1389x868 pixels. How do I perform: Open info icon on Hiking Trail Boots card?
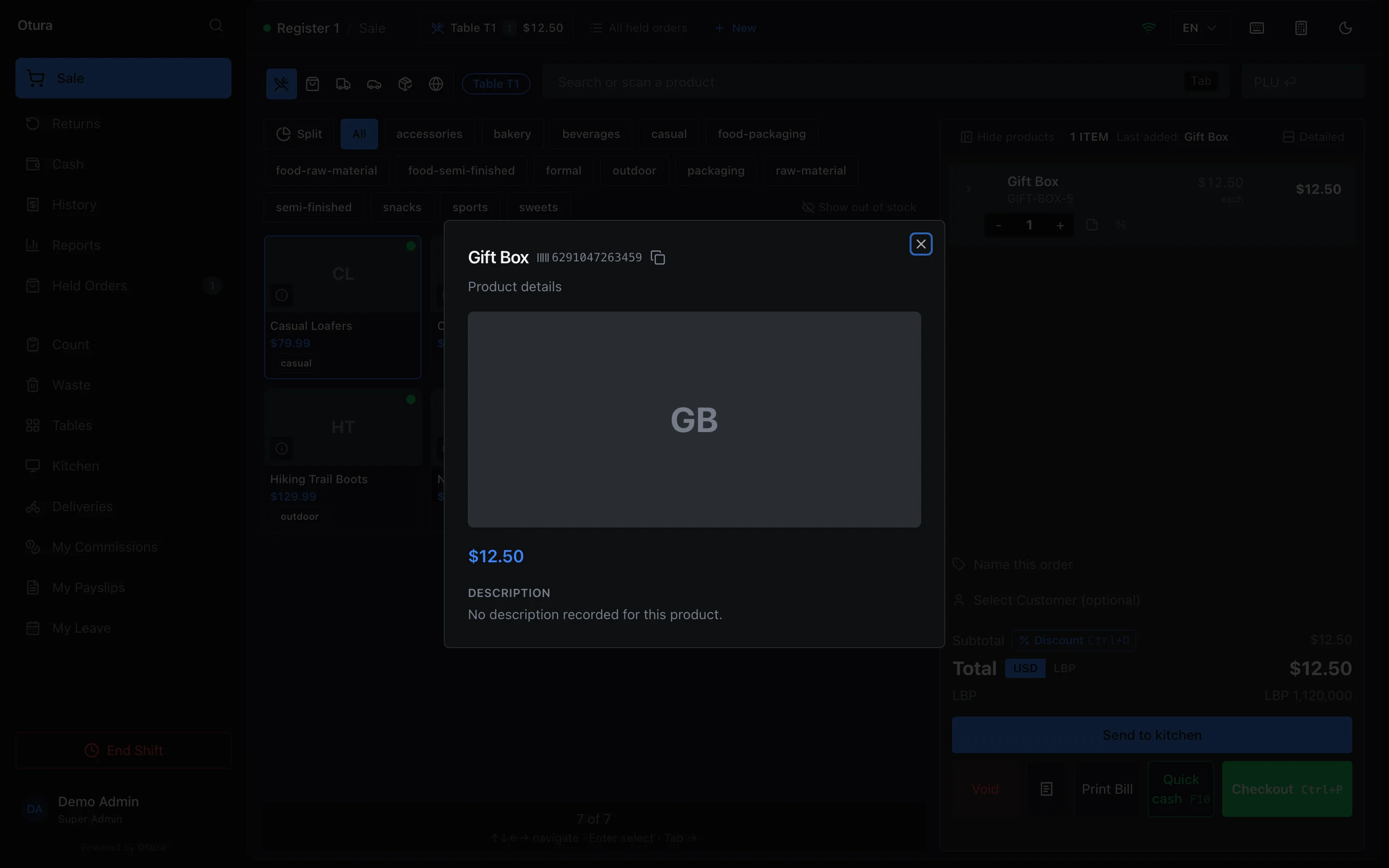281,448
